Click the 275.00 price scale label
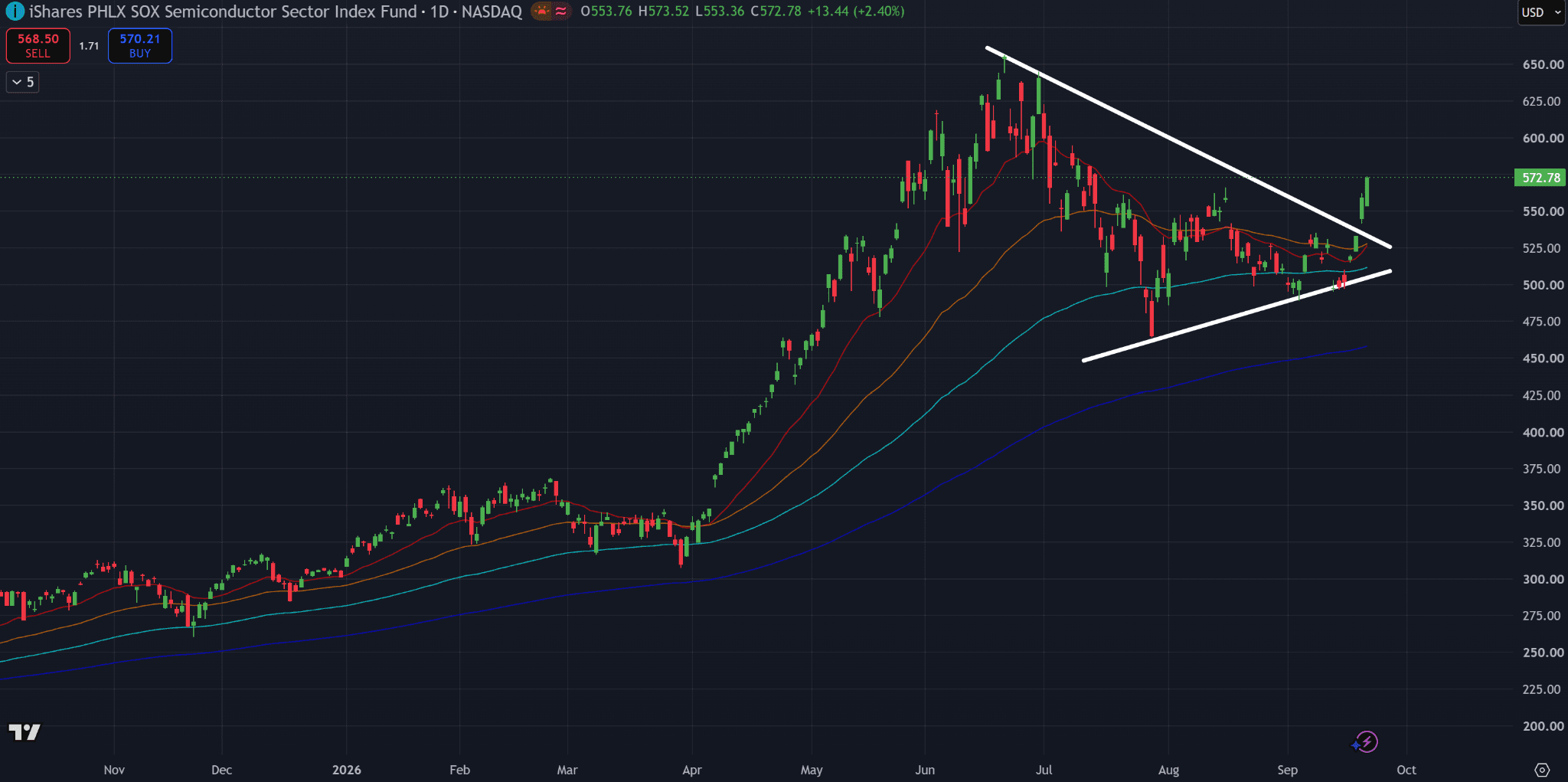Viewport: 1568px width, 782px height. coord(1543,616)
